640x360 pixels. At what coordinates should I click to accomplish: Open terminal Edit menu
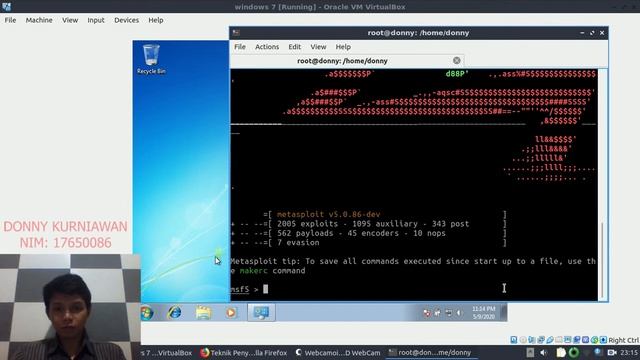pos(294,47)
